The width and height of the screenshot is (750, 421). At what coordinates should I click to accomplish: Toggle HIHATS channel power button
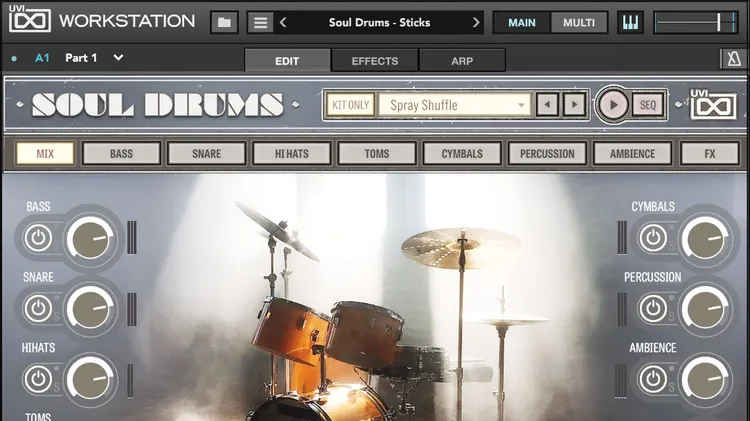(x=38, y=379)
